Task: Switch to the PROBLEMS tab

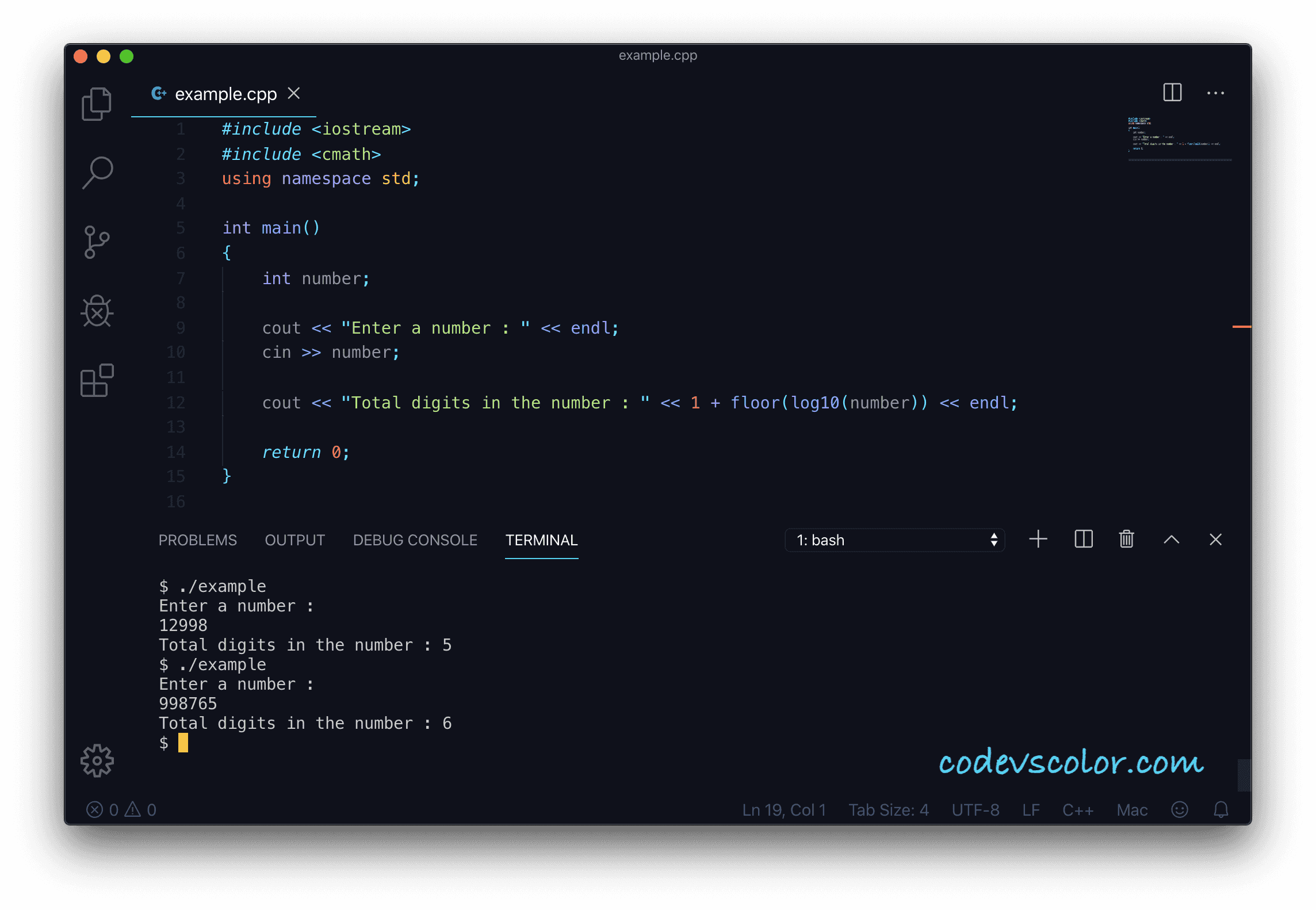Action: (197, 540)
